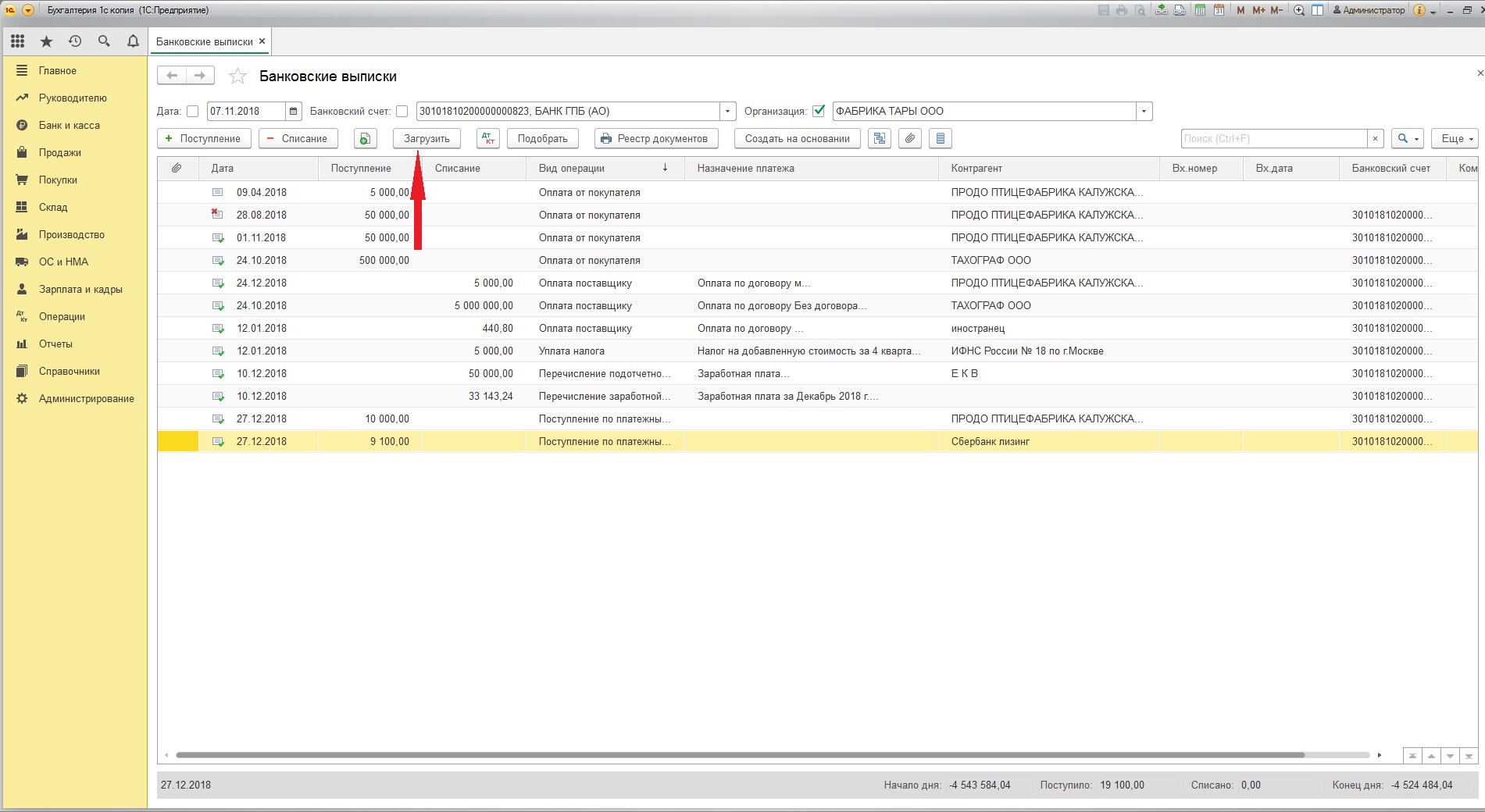Click the M- memory subtract button
Viewport: 1485px width, 812px height.
[1276, 10]
